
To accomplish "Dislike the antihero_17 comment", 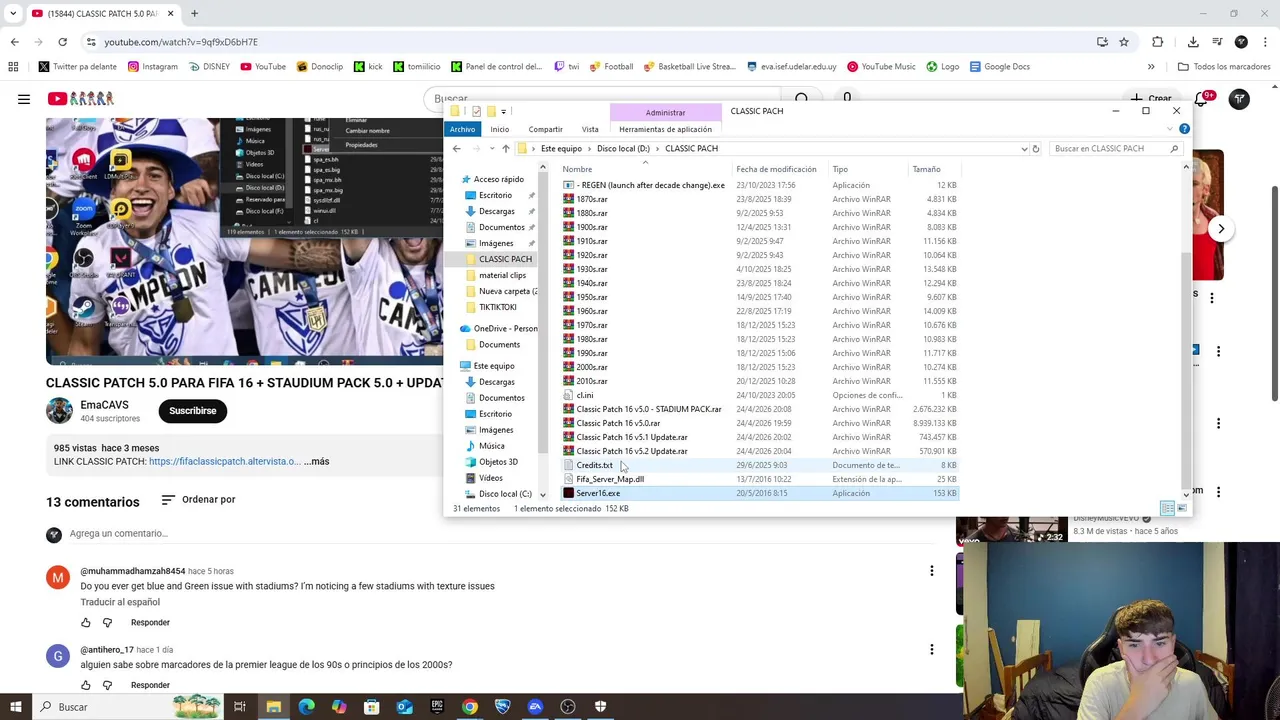I will (x=108, y=685).
